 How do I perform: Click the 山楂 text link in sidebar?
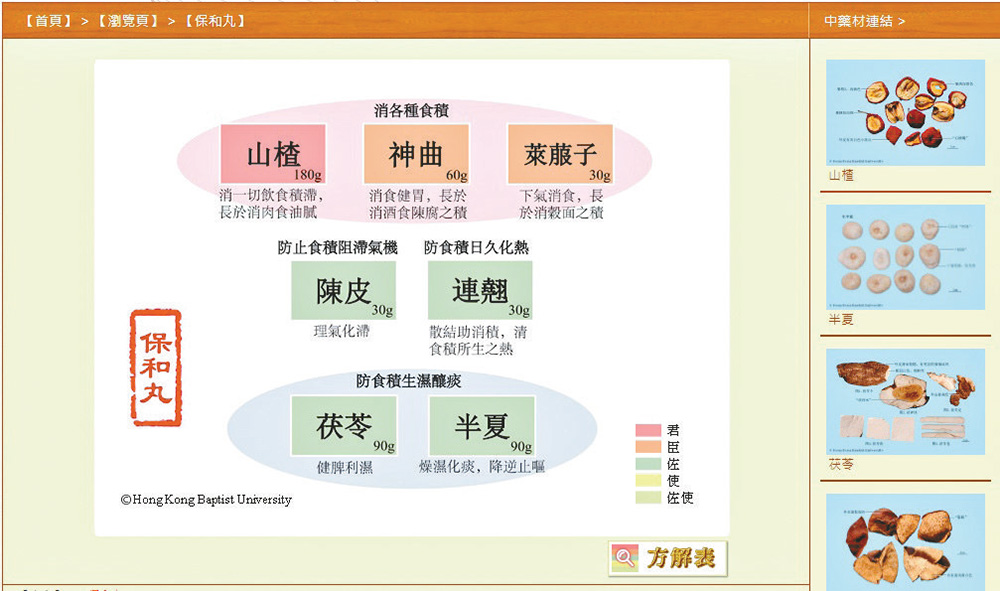[841, 175]
